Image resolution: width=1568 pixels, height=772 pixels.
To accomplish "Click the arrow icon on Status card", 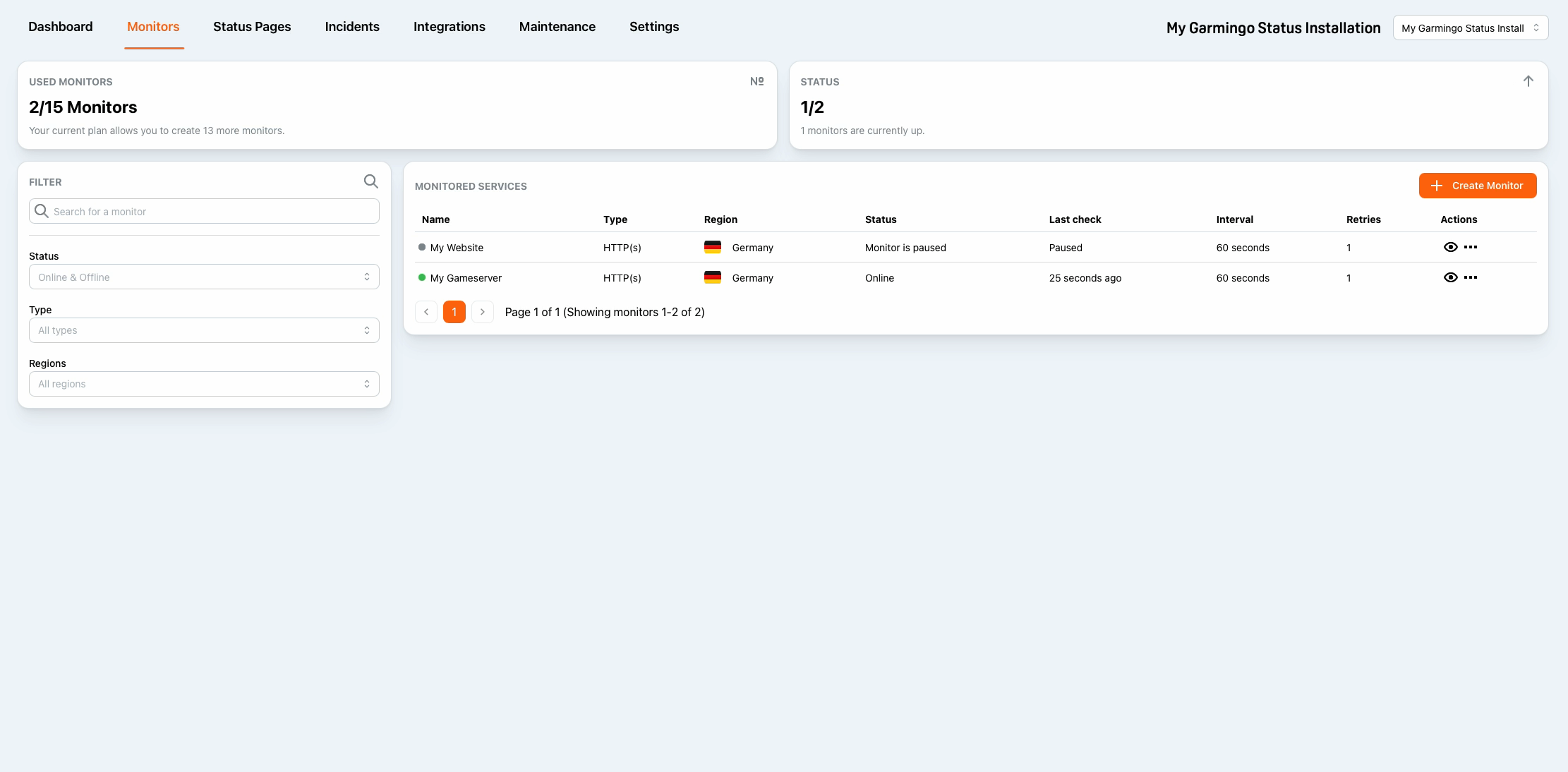I will pos(1528,81).
